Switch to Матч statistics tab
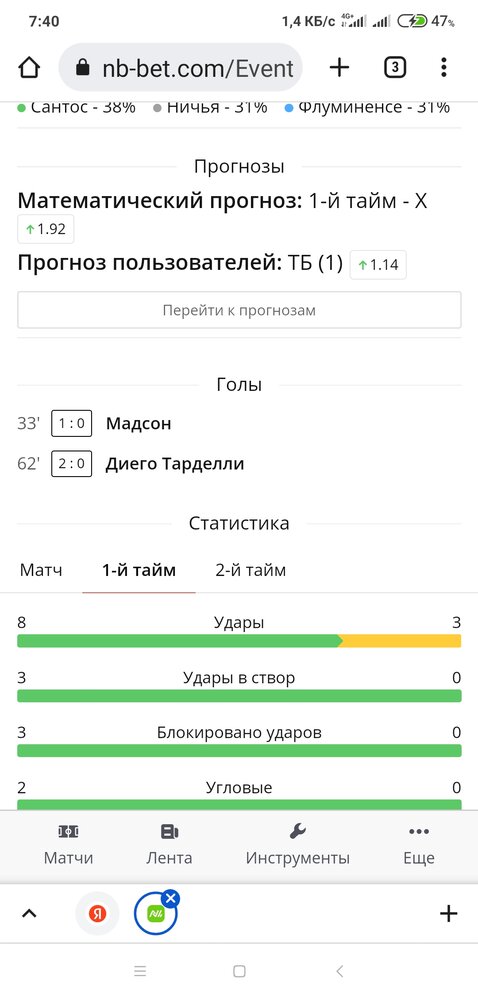This screenshot has height=1000, width=478. 41,570
